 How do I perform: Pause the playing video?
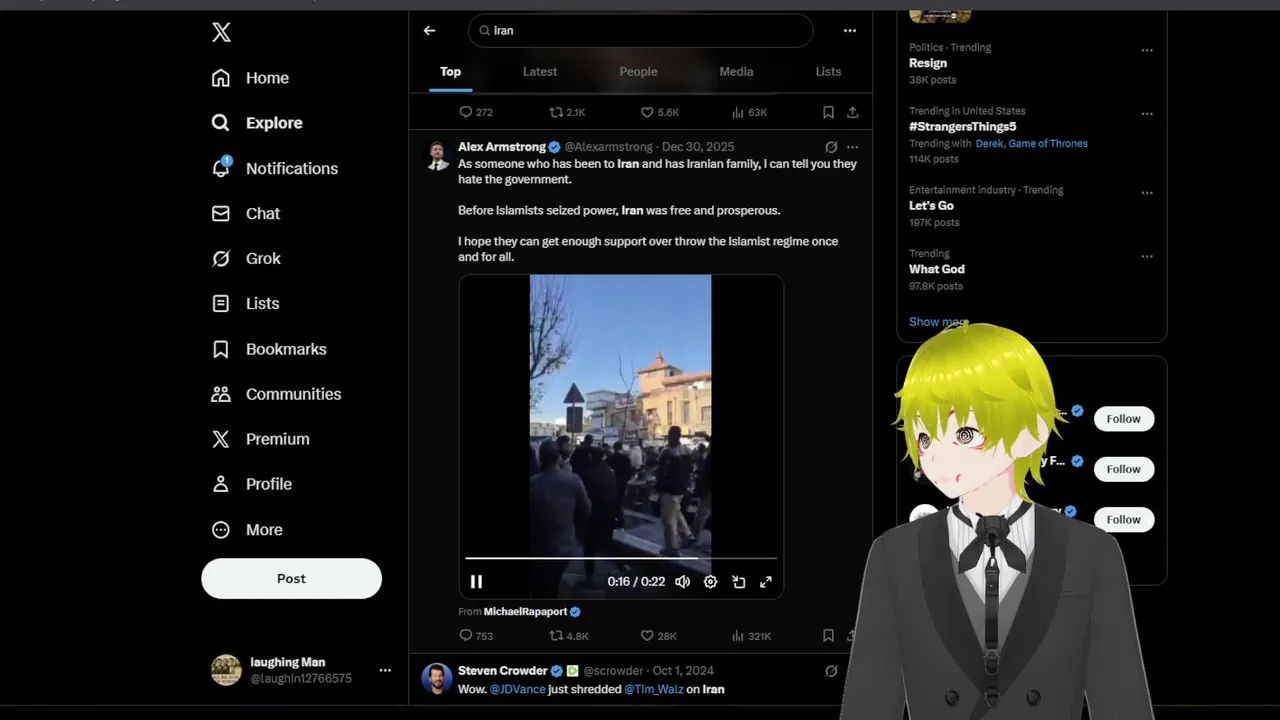[x=476, y=582]
